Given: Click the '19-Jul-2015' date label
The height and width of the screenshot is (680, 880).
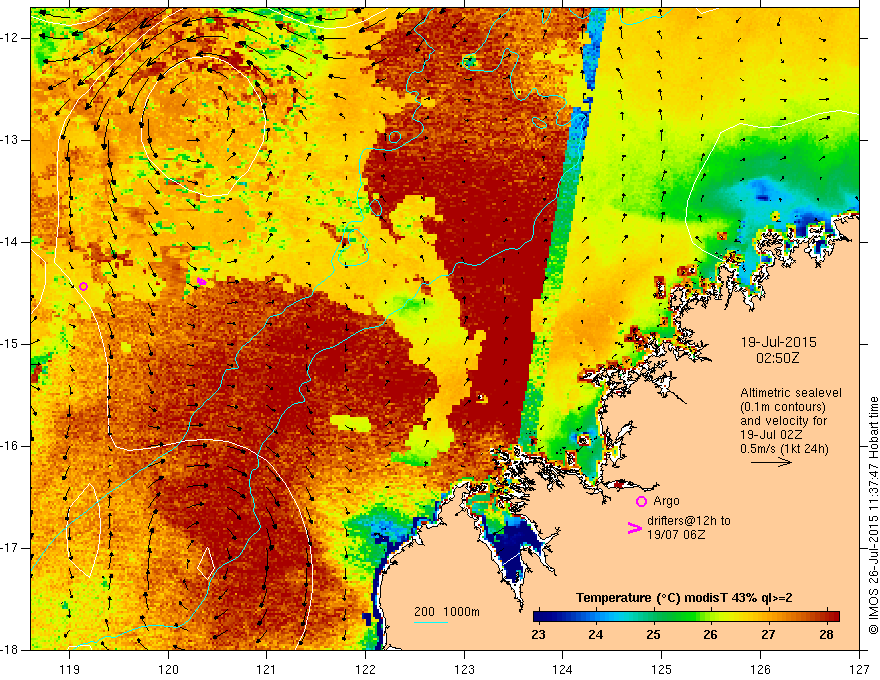Looking at the screenshot, I should 778,342.
